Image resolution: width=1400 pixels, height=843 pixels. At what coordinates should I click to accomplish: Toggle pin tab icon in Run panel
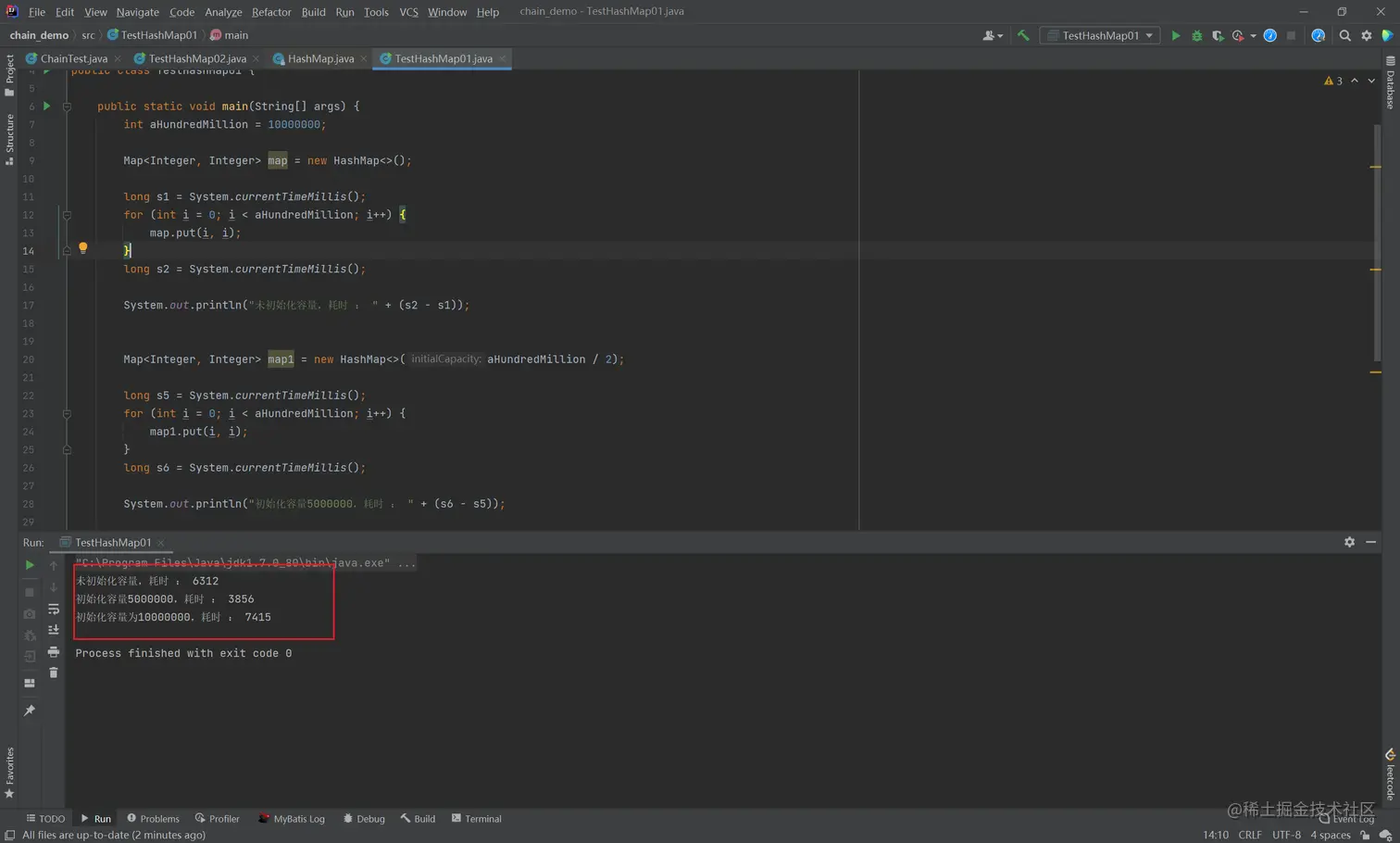[30, 710]
